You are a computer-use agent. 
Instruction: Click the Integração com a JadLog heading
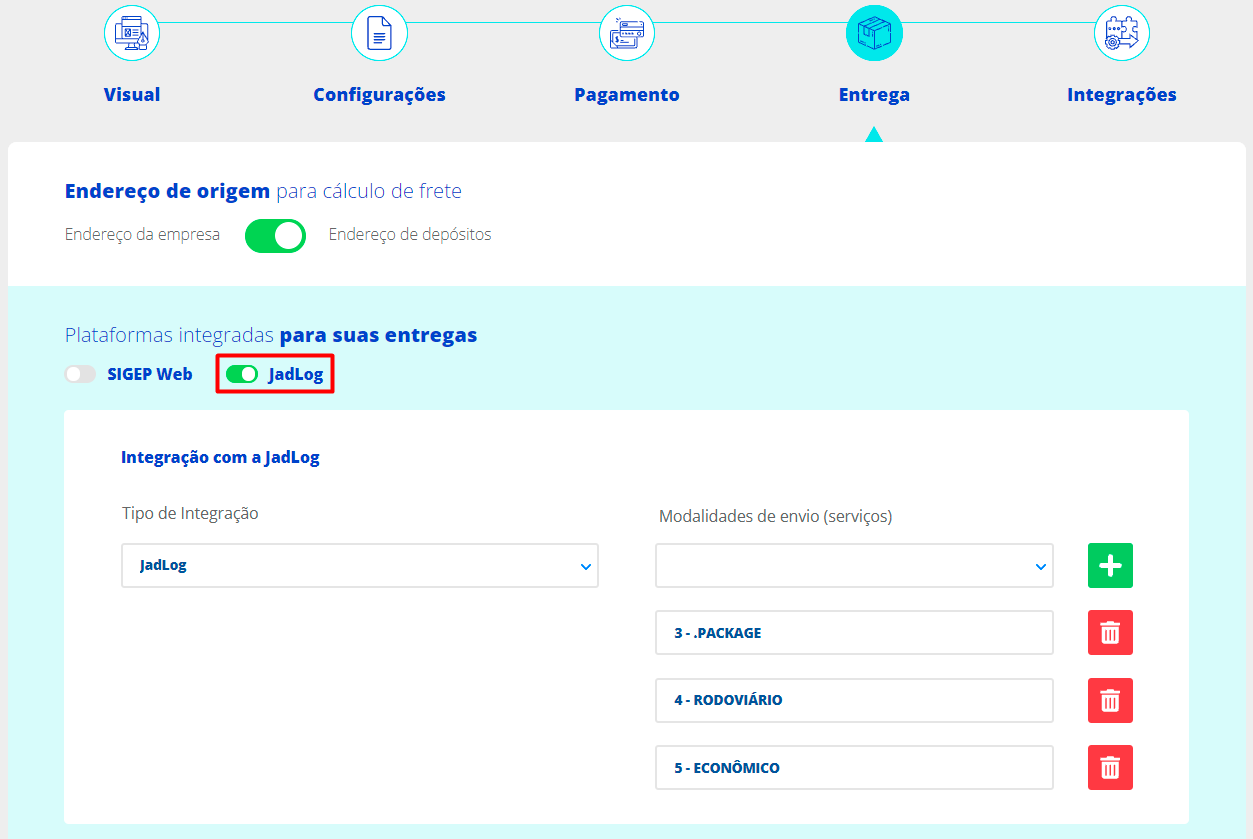pos(220,458)
